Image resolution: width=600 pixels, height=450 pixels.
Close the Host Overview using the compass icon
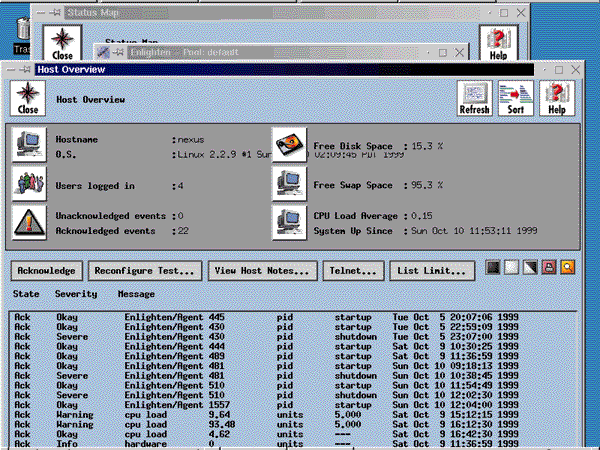tap(28, 98)
